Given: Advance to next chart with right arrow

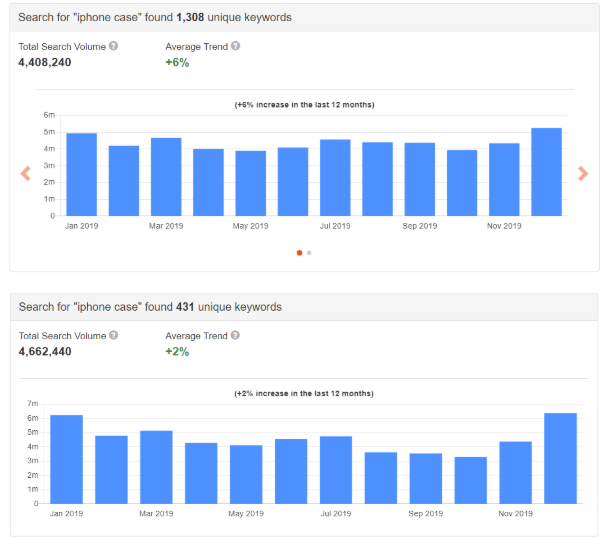Looking at the screenshot, I should click(x=583, y=174).
